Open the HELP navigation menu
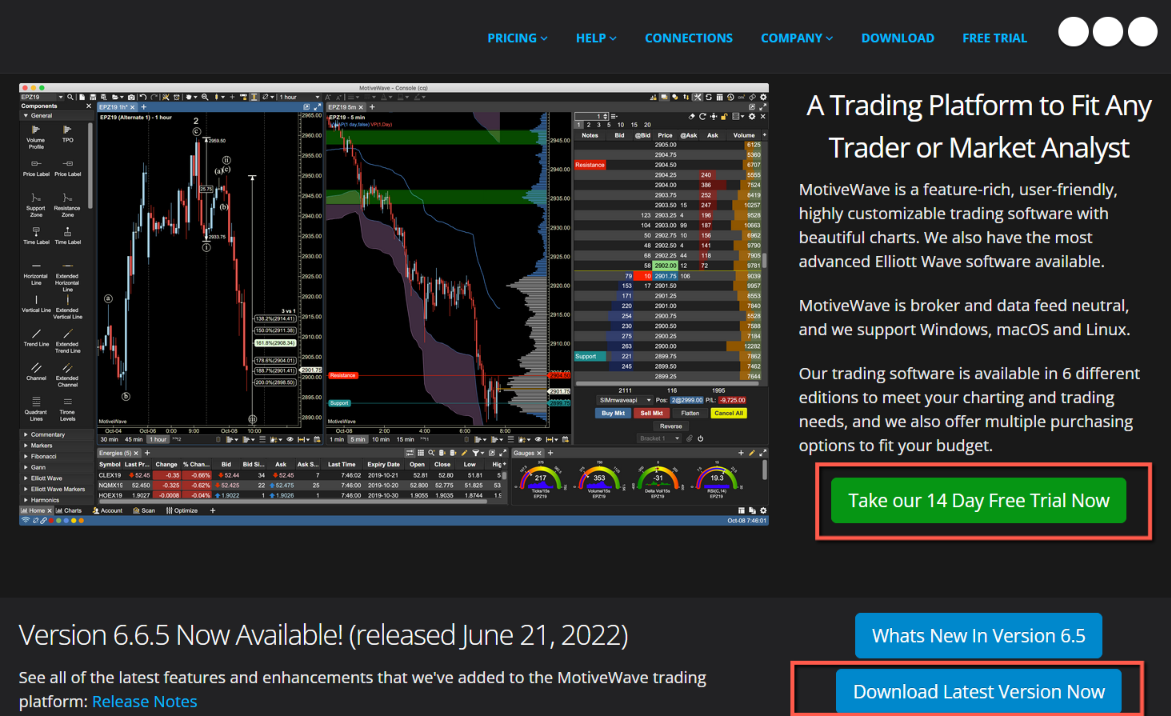Screen dimensions: 1171x716 [596, 38]
